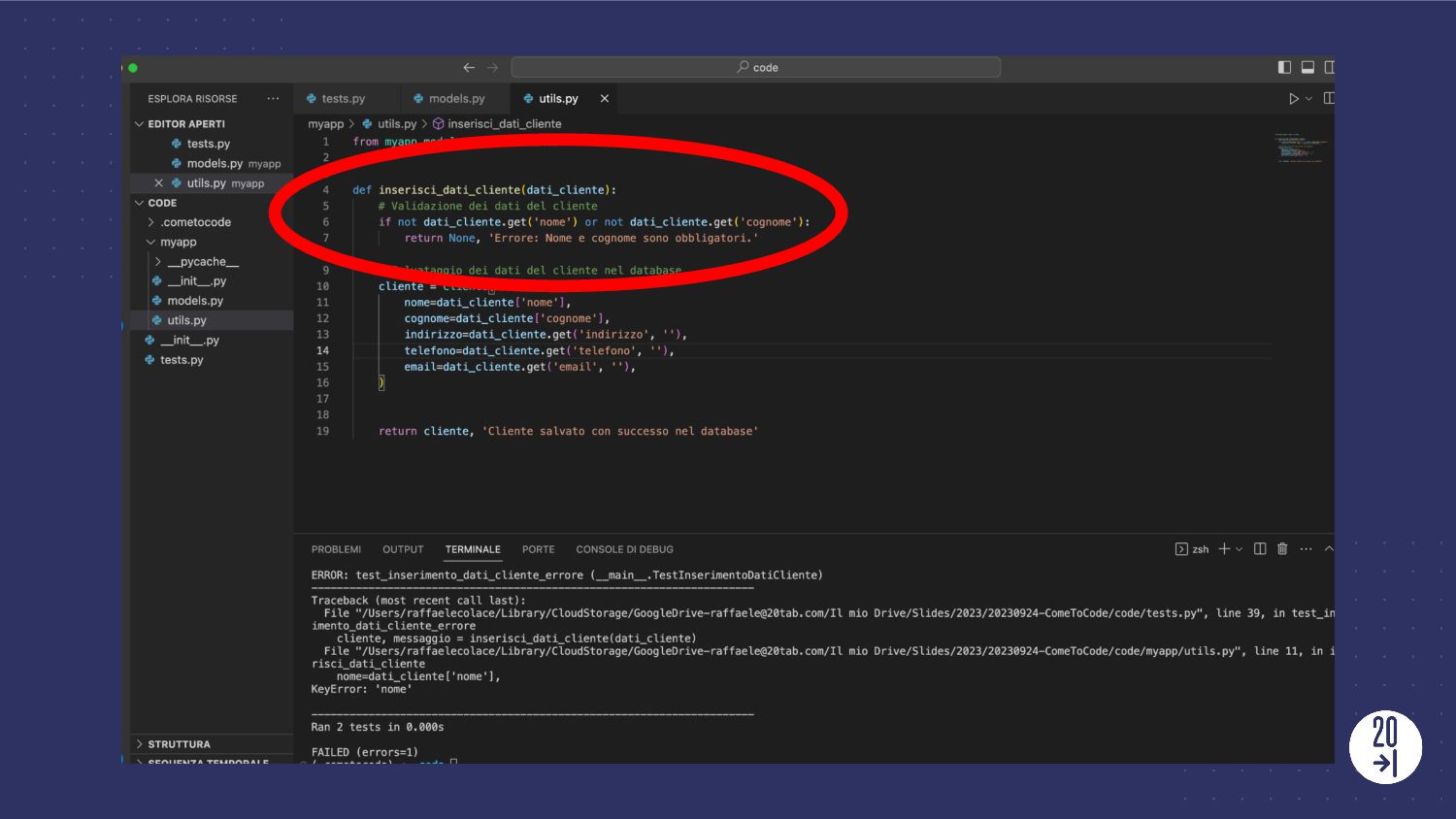Open the PORTE panel tab
Viewport: 1456px width, 819px height.
click(x=538, y=549)
